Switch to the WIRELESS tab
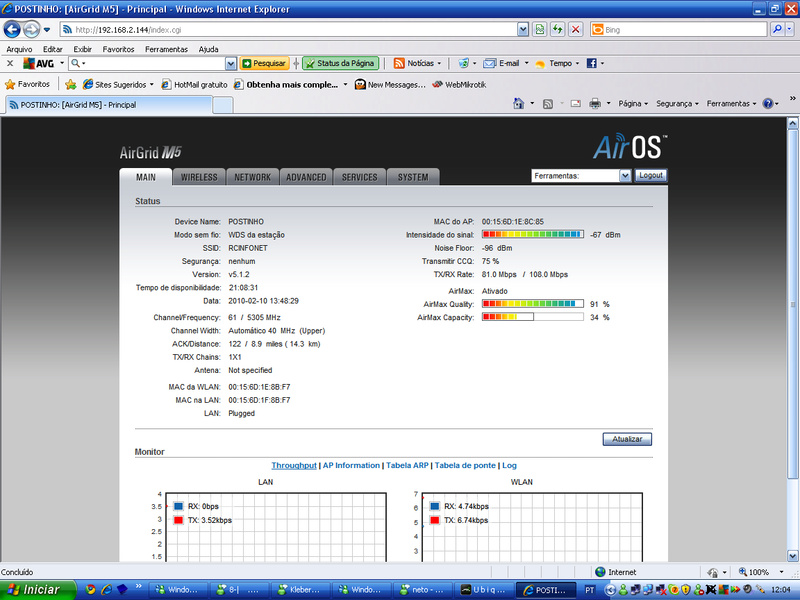 199,177
